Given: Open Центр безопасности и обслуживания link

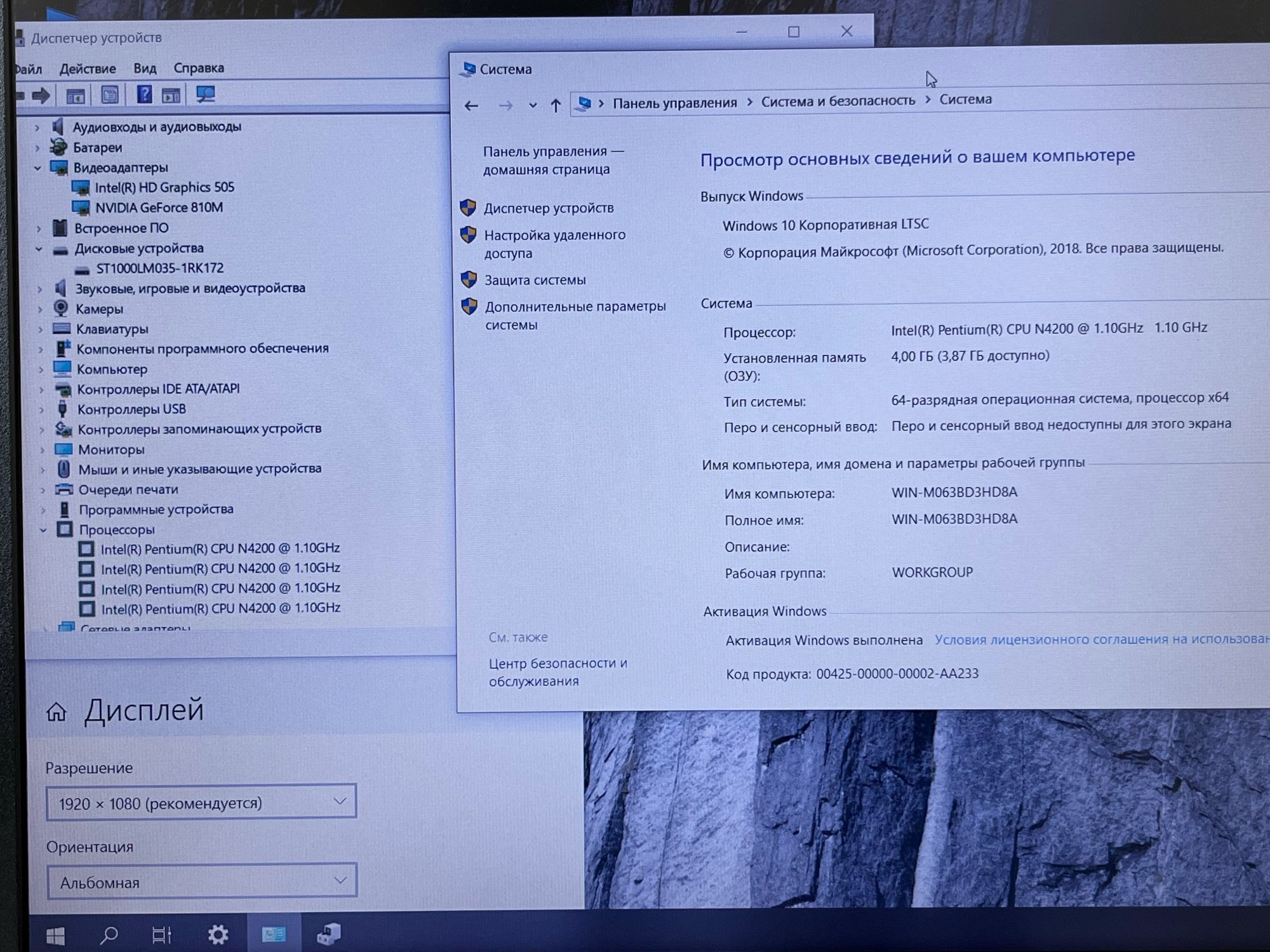Looking at the screenshot, I should (558, 672).
